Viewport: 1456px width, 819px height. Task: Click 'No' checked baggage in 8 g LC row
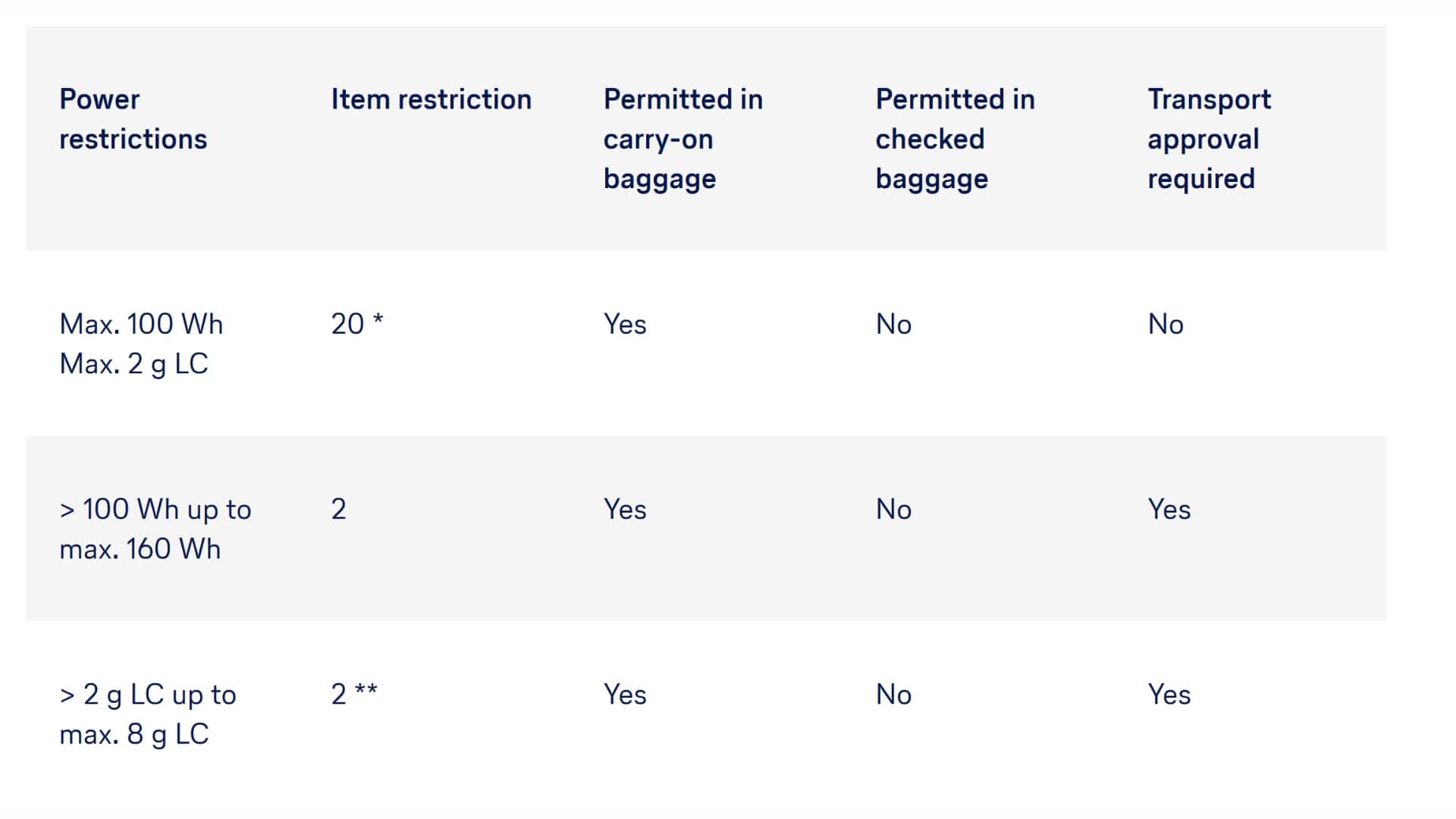(x=893, y=695)
